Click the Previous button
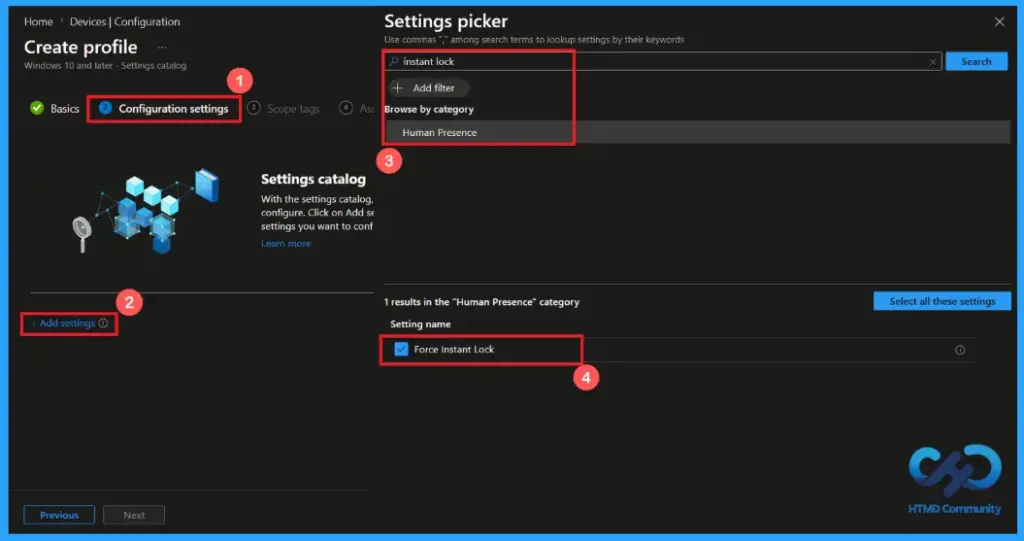This screenshot has width=1024, height=541. [x=59, y=515]
